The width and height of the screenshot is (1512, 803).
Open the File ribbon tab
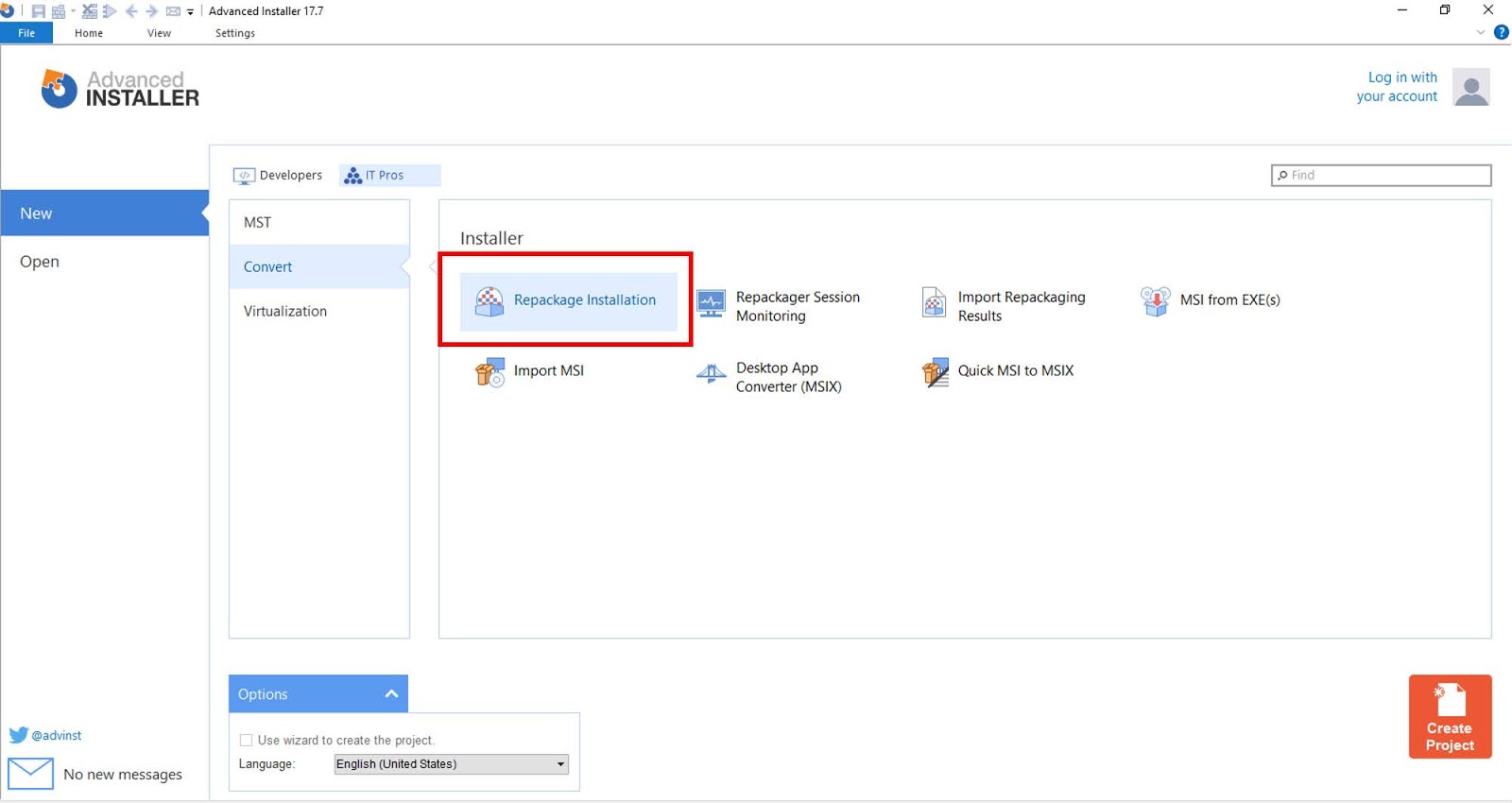[26, 33]
